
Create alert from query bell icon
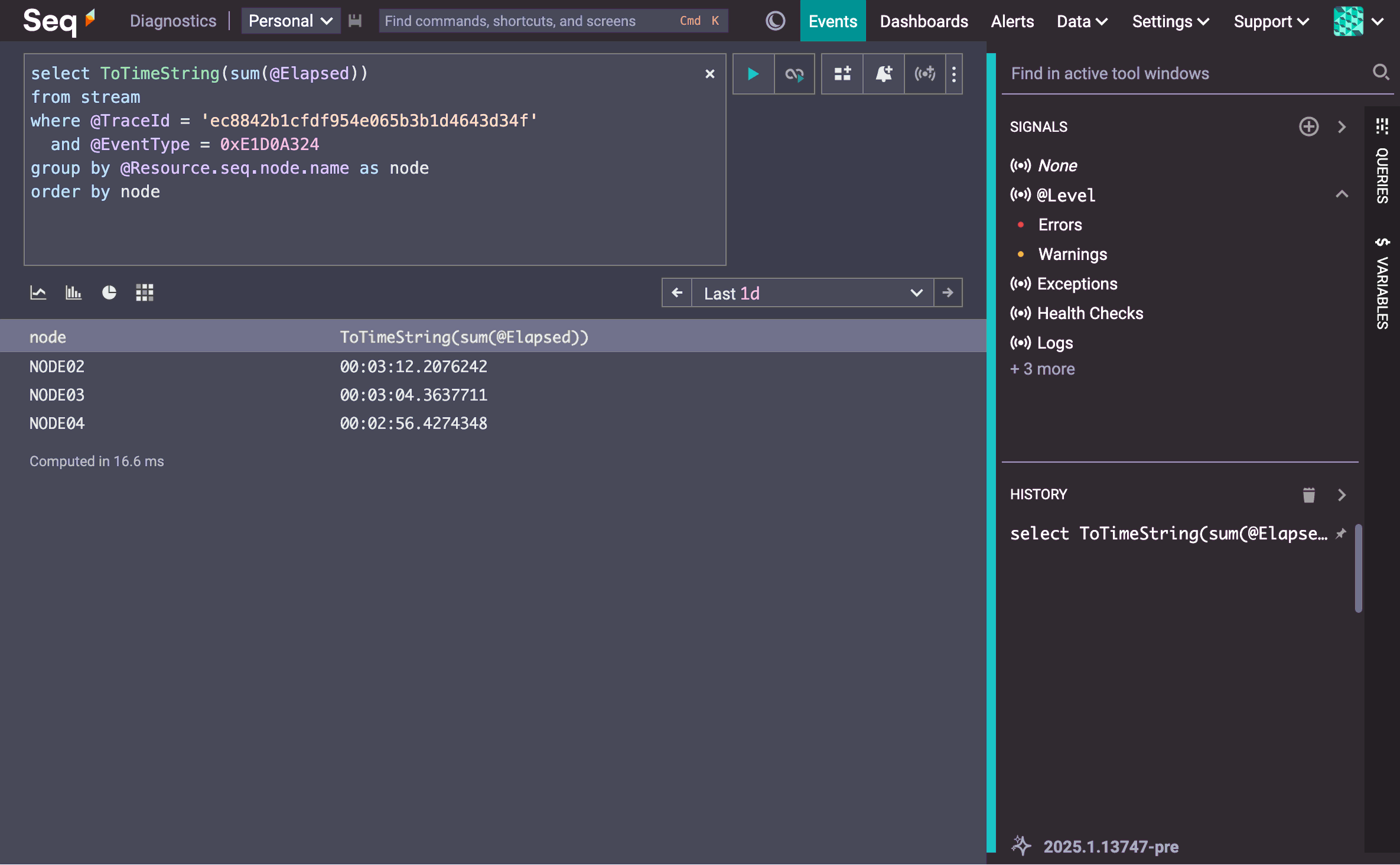(x=884, y=74)
